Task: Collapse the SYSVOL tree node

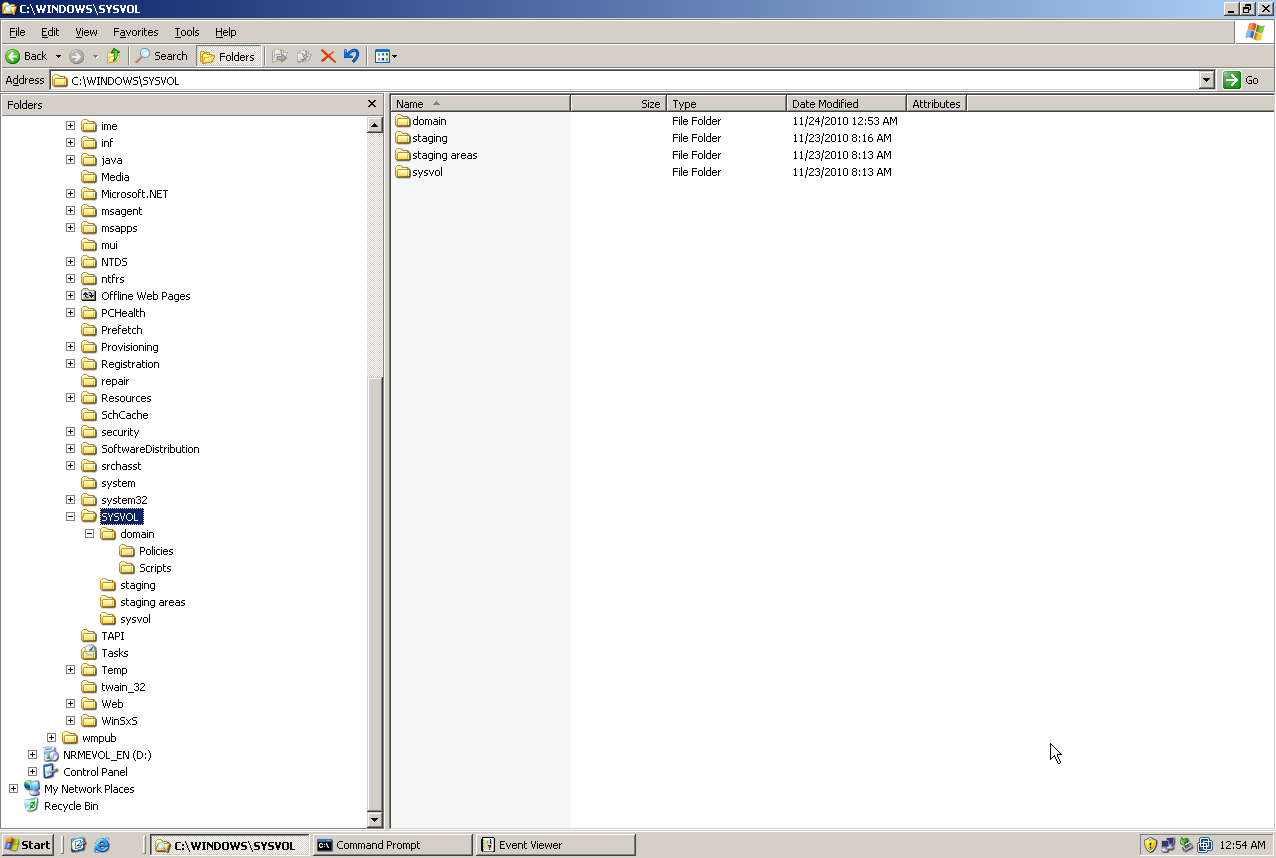Action: click(70, 517)
